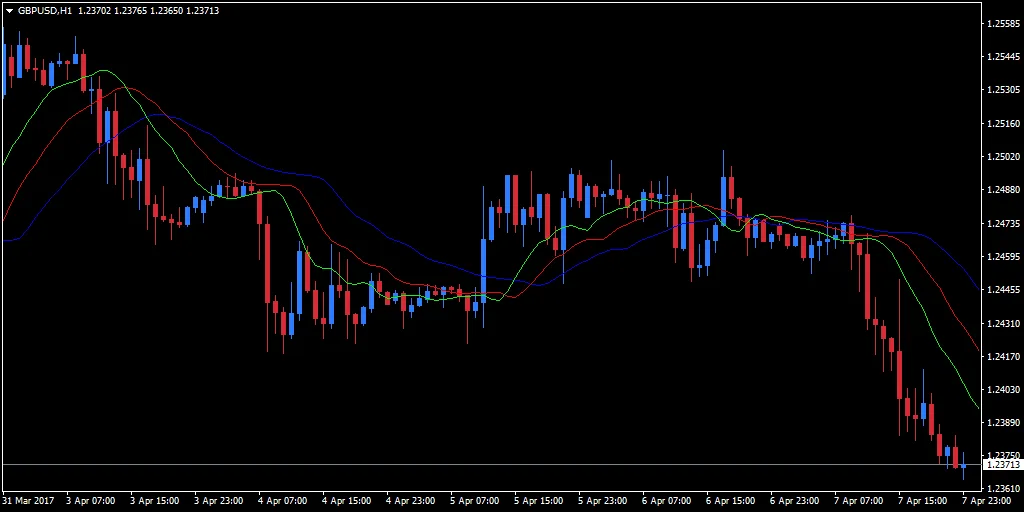1024x512 pixels.
Task: Click the 1.24455 price scale label
Action: [1003, 290]
